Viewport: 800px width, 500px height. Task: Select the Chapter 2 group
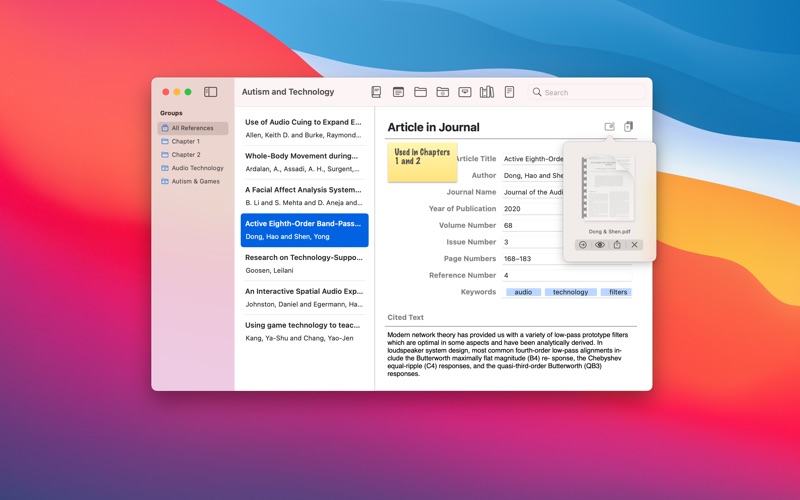(193, 155)
